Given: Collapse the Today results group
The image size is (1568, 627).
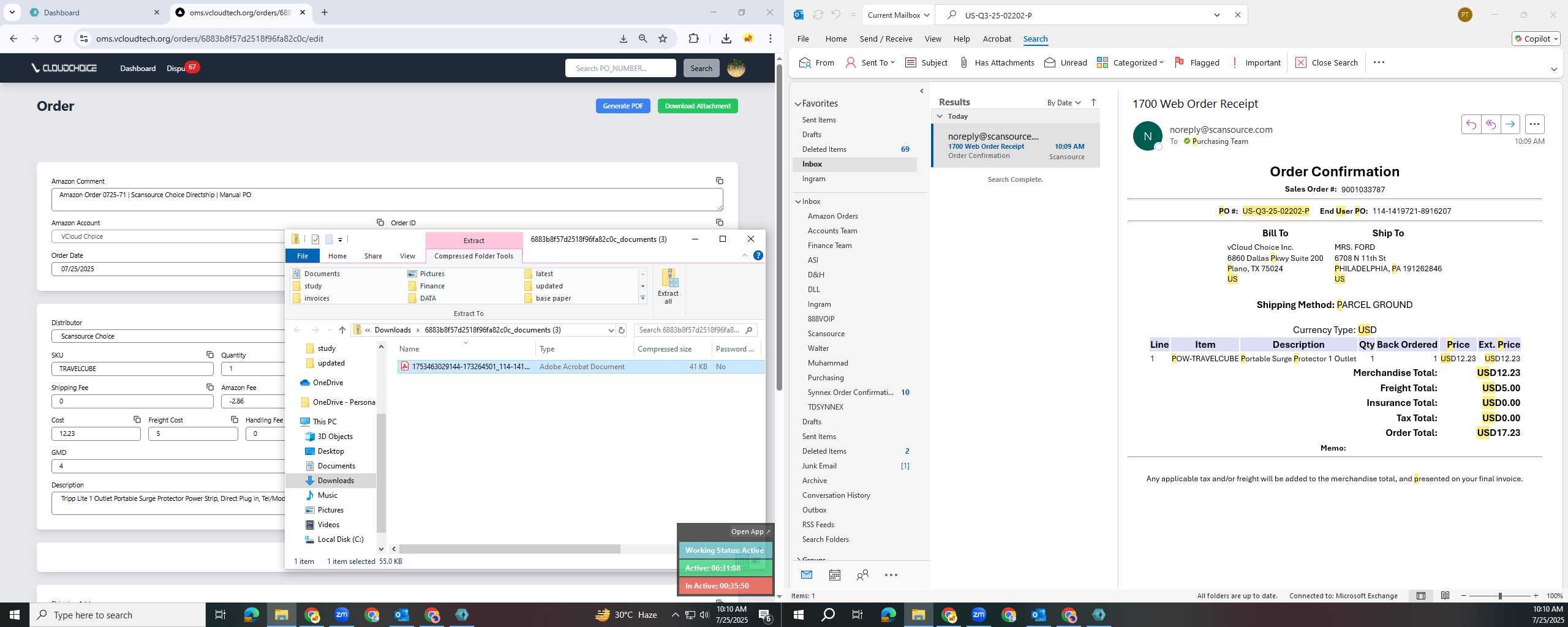Looking at the screenshot, I should (x=940, y=116).
